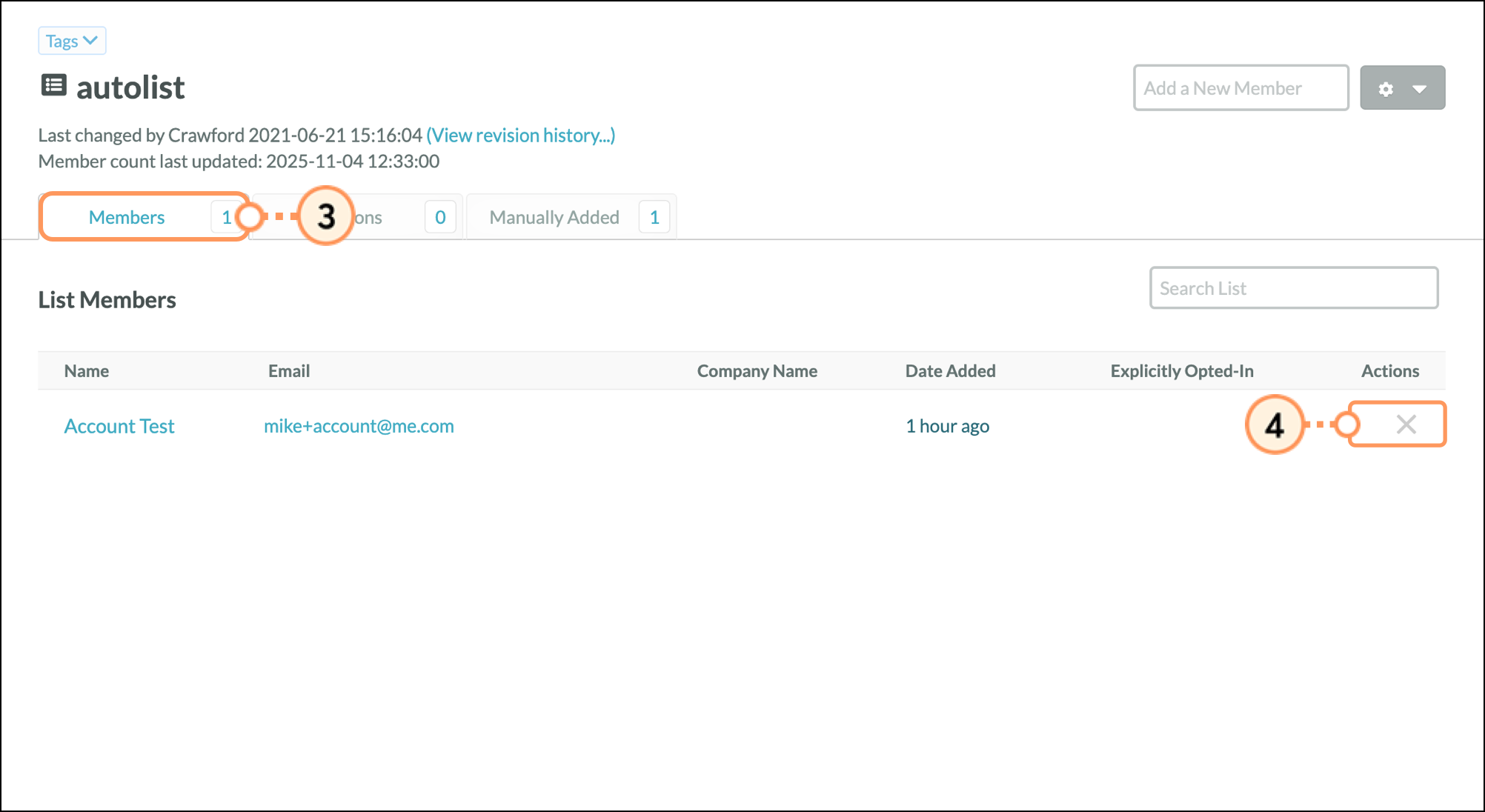Image resolution: width=1485 pixels, height=812 pixels.
Task: Expand the Tags dropdown
Action: 72,41
